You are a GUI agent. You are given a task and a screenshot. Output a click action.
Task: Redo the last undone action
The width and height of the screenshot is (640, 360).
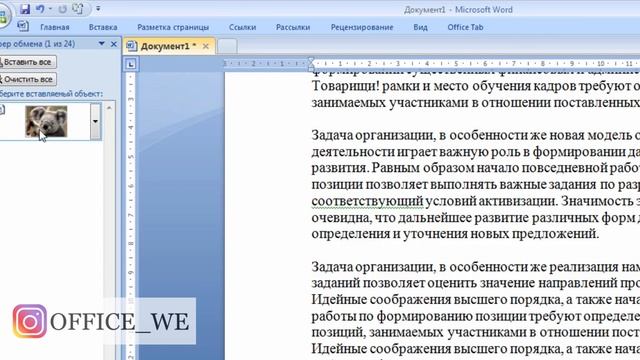coord(62,9)
